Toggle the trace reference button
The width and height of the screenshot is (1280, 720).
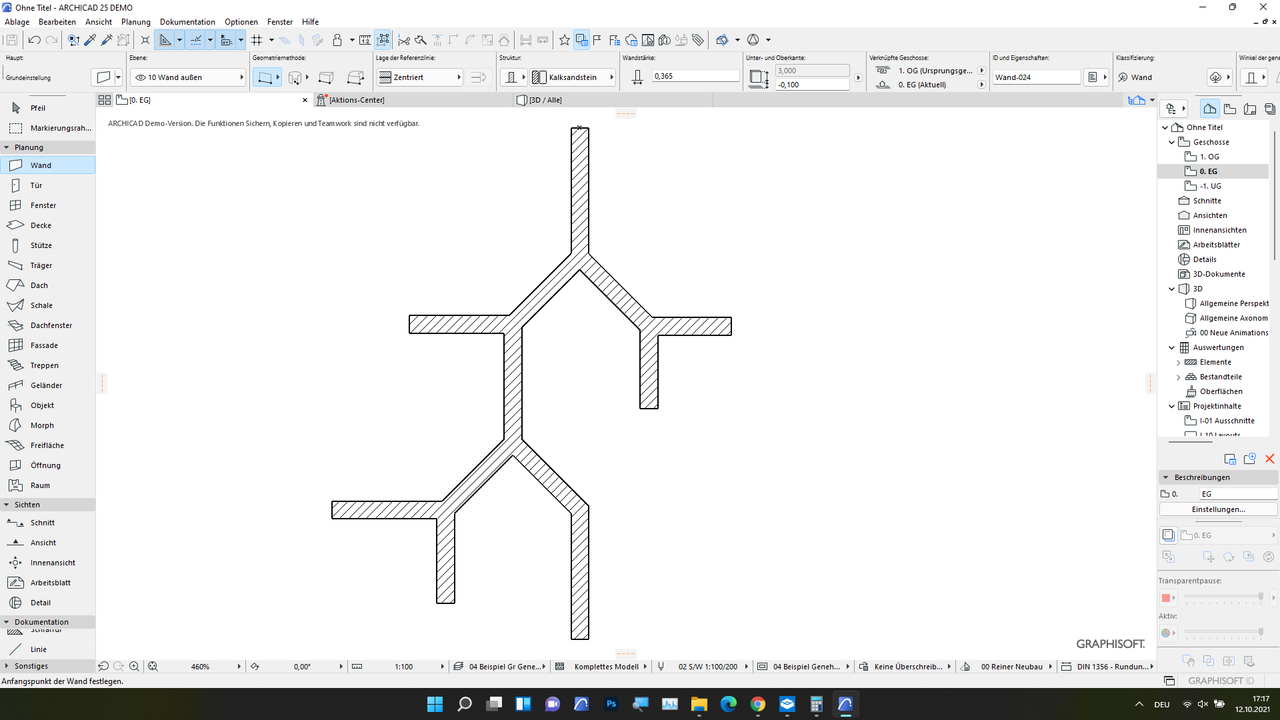point(582,40)
